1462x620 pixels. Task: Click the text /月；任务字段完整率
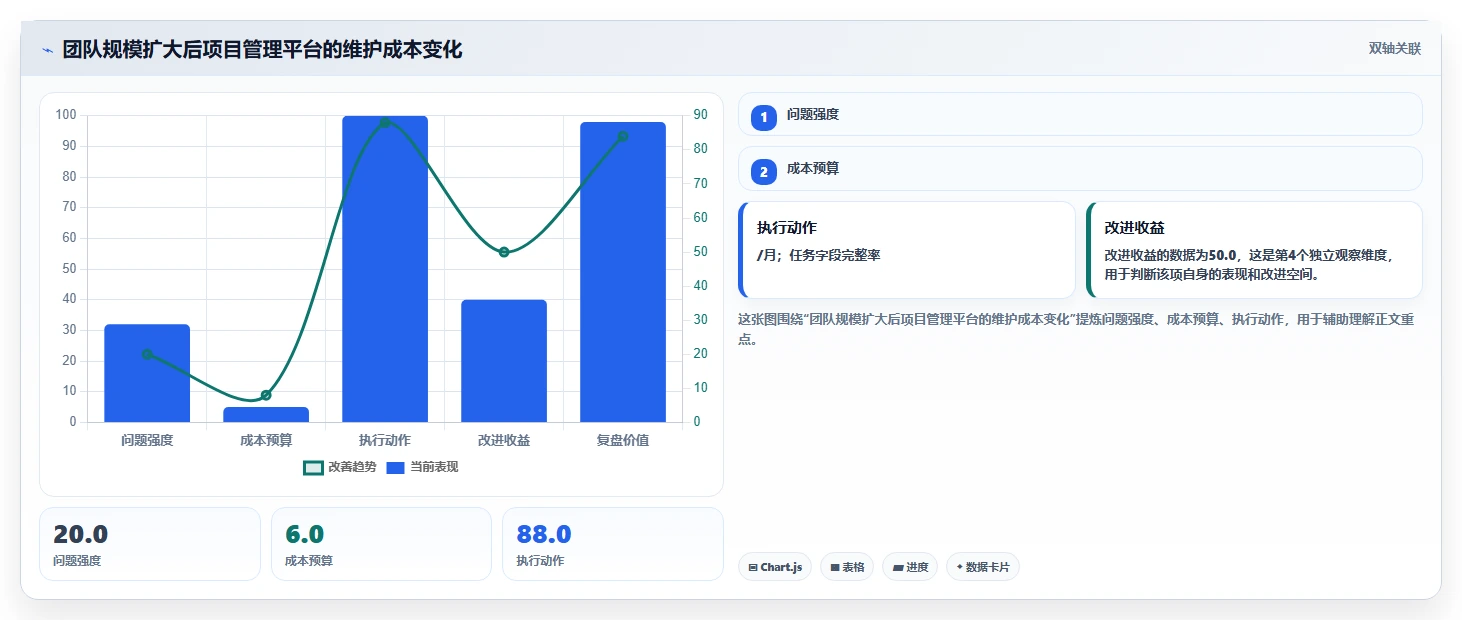pyautogui.click(x=819, y=255)
